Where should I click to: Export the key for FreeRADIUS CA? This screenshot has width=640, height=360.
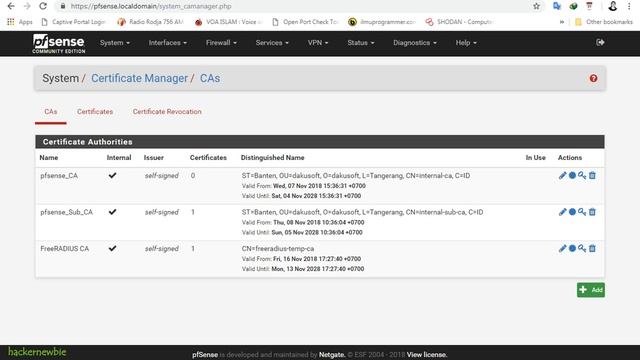pyautogui.click(x=582, y=248)
